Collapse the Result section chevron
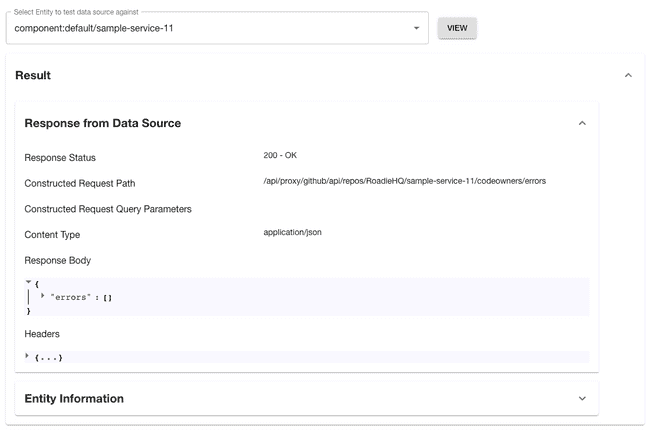The image size is (650, 438). 628,75
